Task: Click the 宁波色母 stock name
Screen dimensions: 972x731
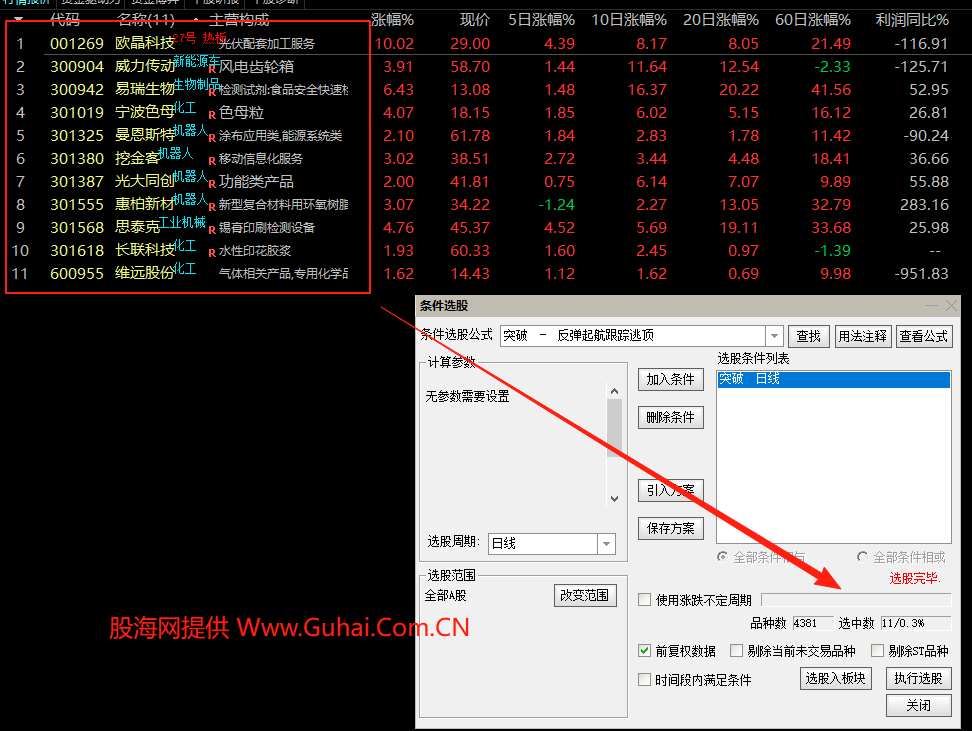Action: pos(145,112)
